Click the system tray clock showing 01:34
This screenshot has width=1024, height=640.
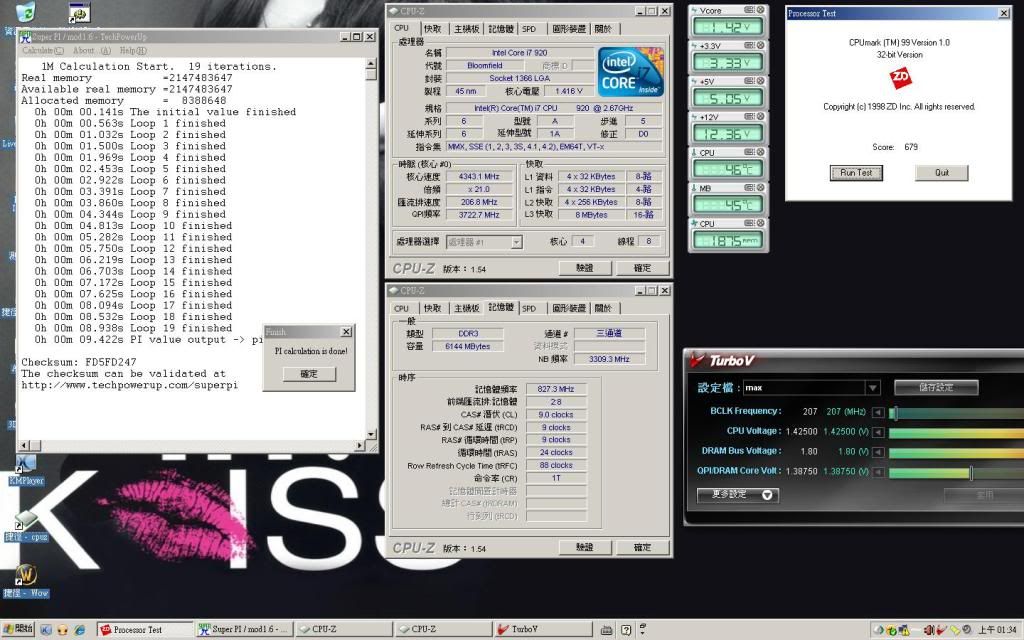tap(997, 630)
